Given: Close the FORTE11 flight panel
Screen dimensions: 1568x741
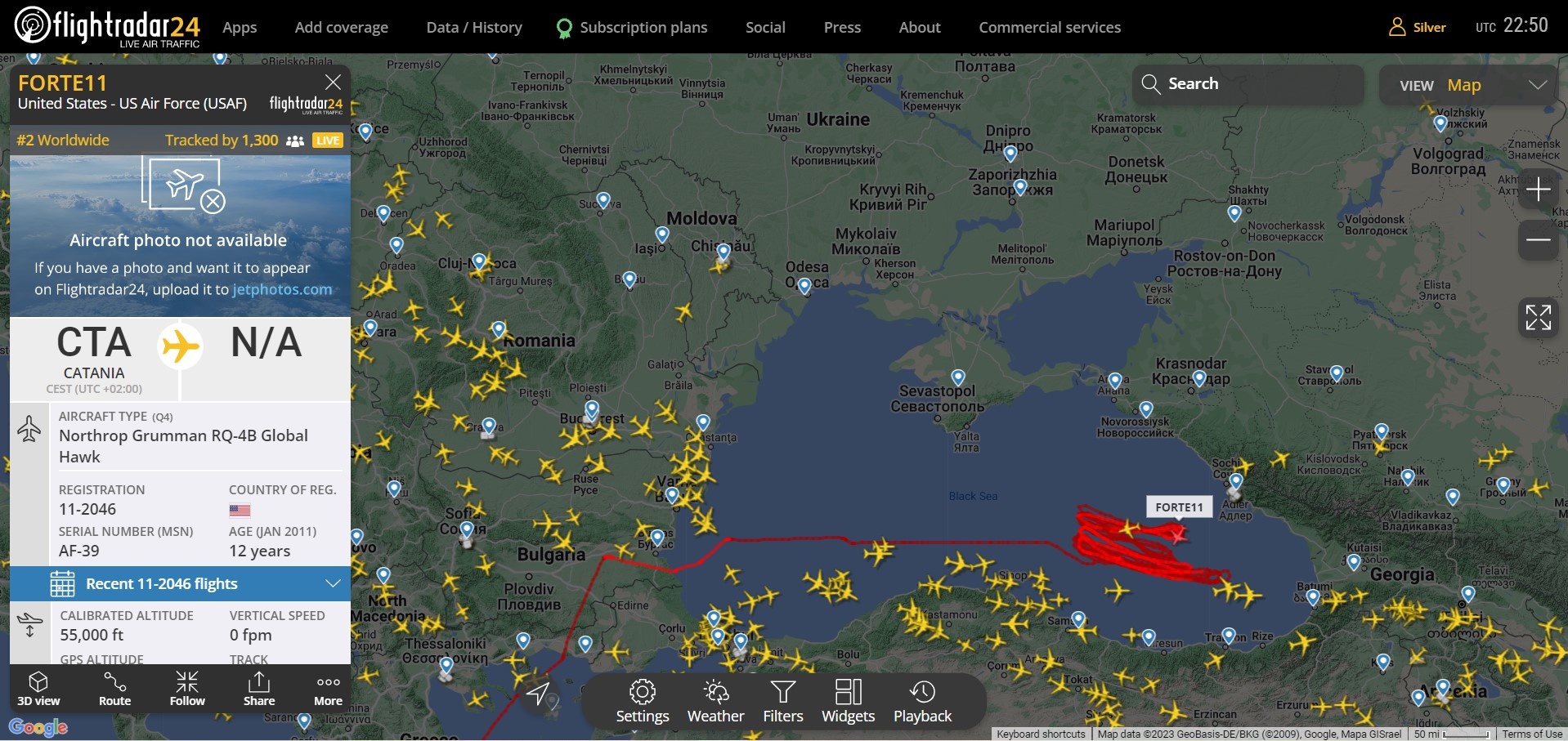Looking at the screenshot, I should (x=333, y=82).
